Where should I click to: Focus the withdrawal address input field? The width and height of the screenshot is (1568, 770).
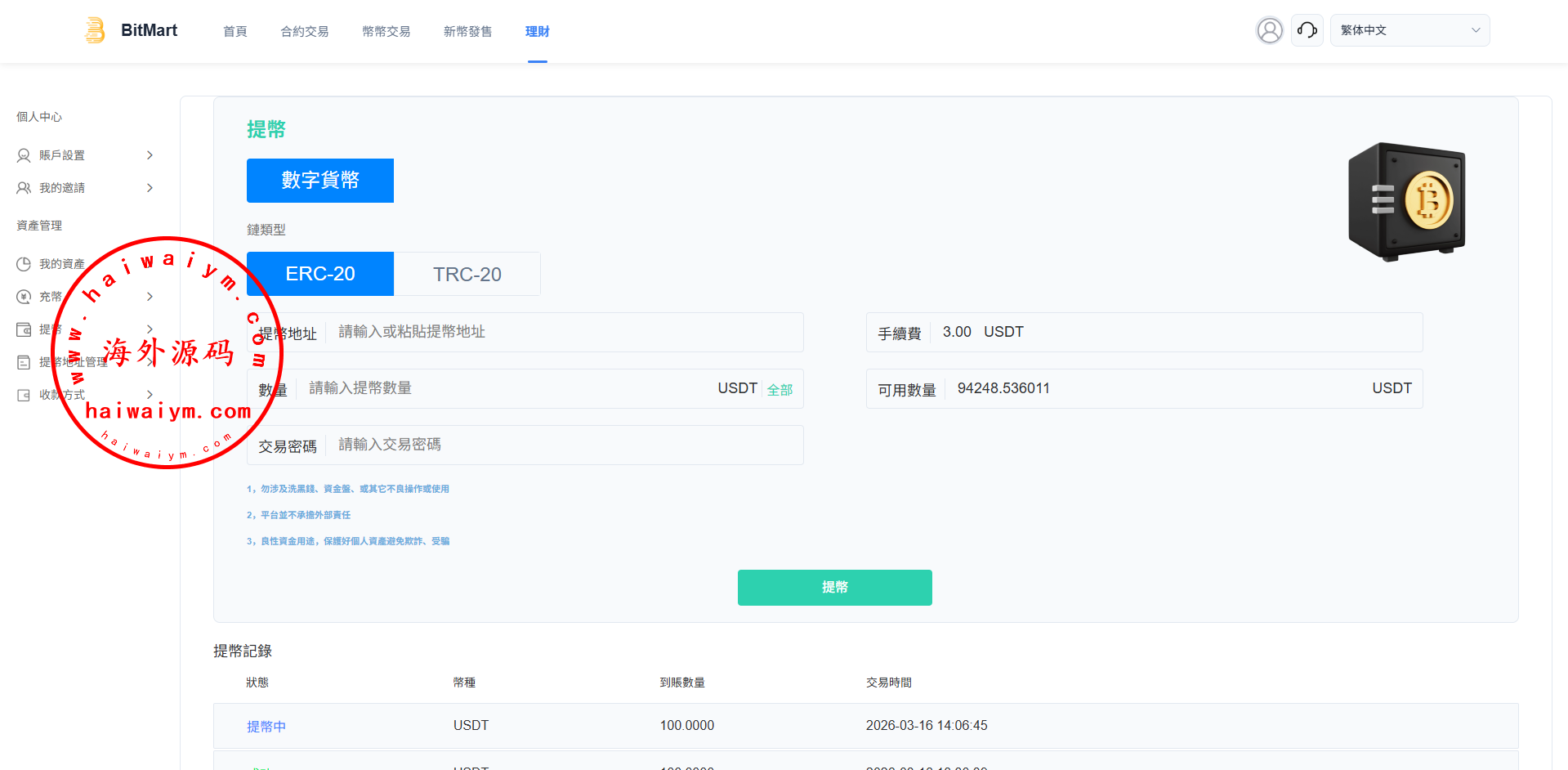pyautogui.click(x=564, y=332)
